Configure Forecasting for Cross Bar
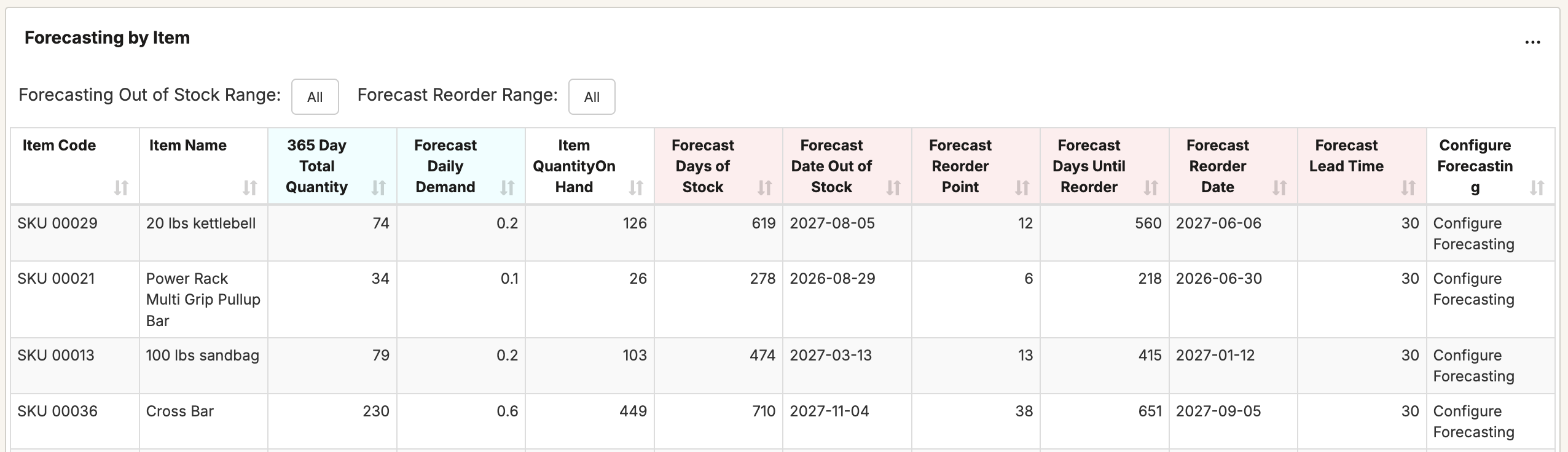1568x452 pixels. [x=1473, y=422]
